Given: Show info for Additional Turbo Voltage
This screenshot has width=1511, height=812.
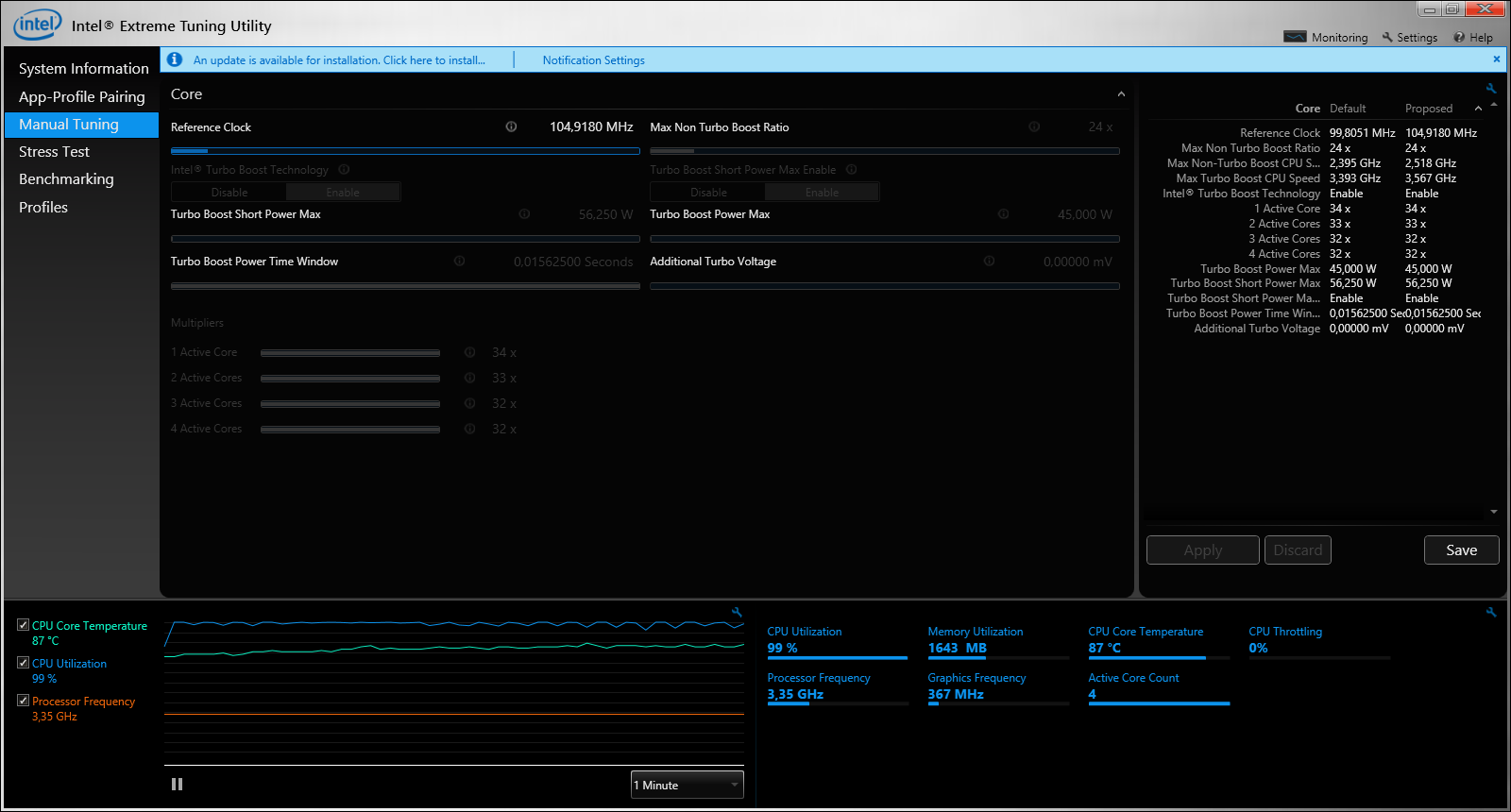Looking at the screenshot, I should [x=989, y=262].
